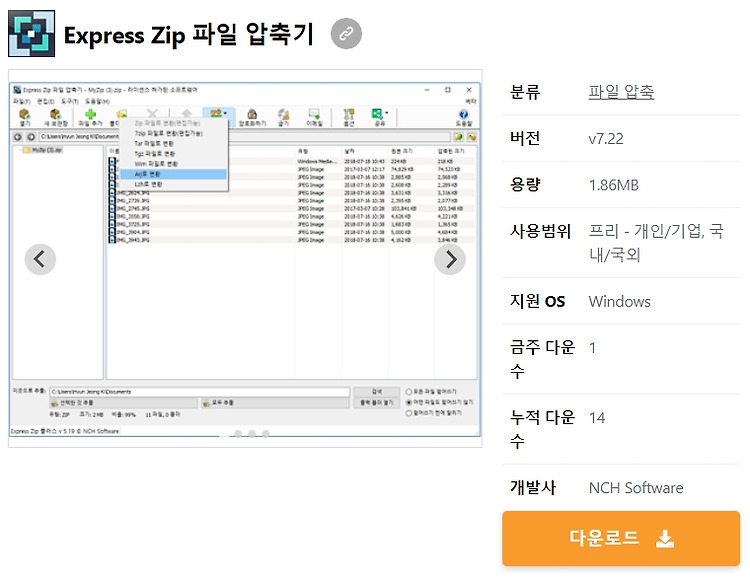The width and height of the screenshot is (750, 583).
Task: Click the 금주 다운 수 label
Action: tap(542, 359)
